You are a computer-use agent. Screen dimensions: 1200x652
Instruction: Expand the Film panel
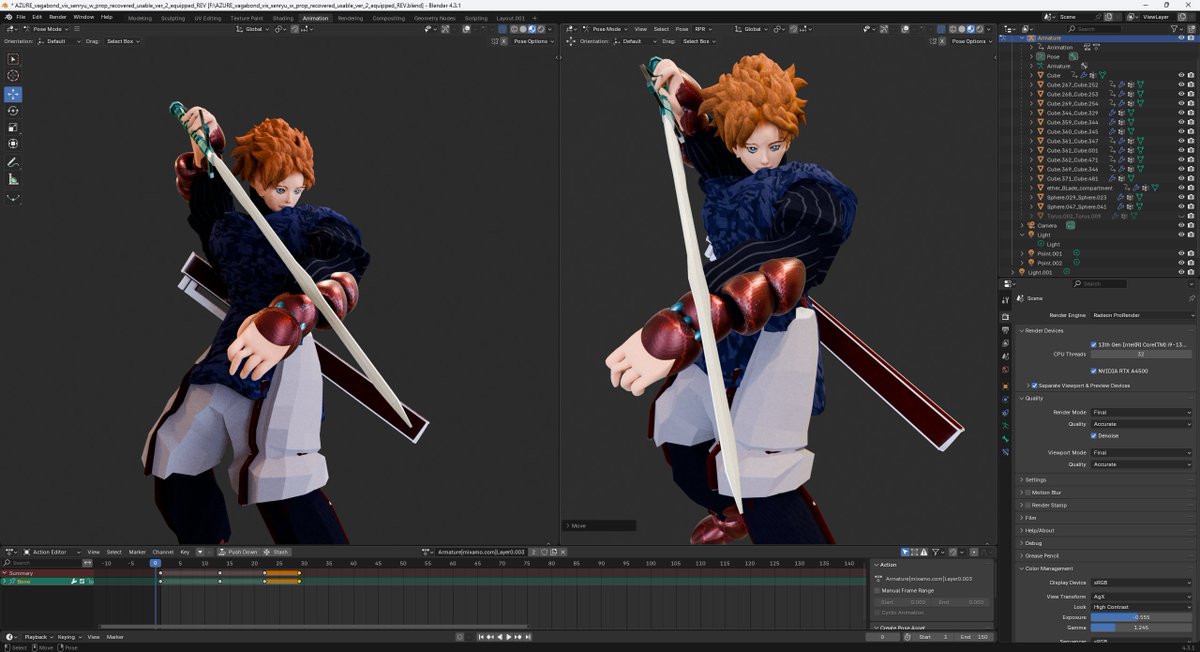[1030, 517]
